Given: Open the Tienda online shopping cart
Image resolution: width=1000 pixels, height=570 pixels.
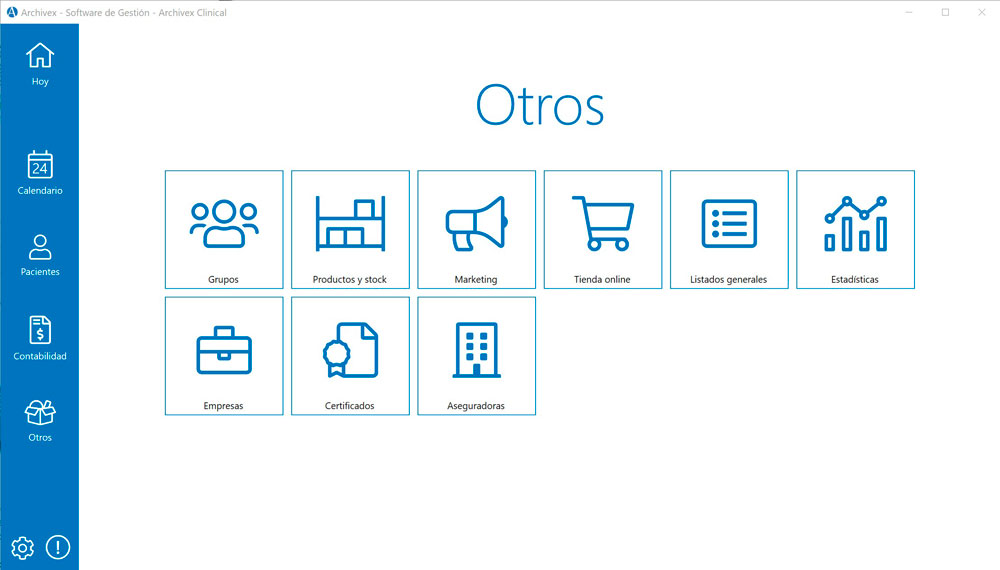Looking at the screenshot, I should point(602,230).
